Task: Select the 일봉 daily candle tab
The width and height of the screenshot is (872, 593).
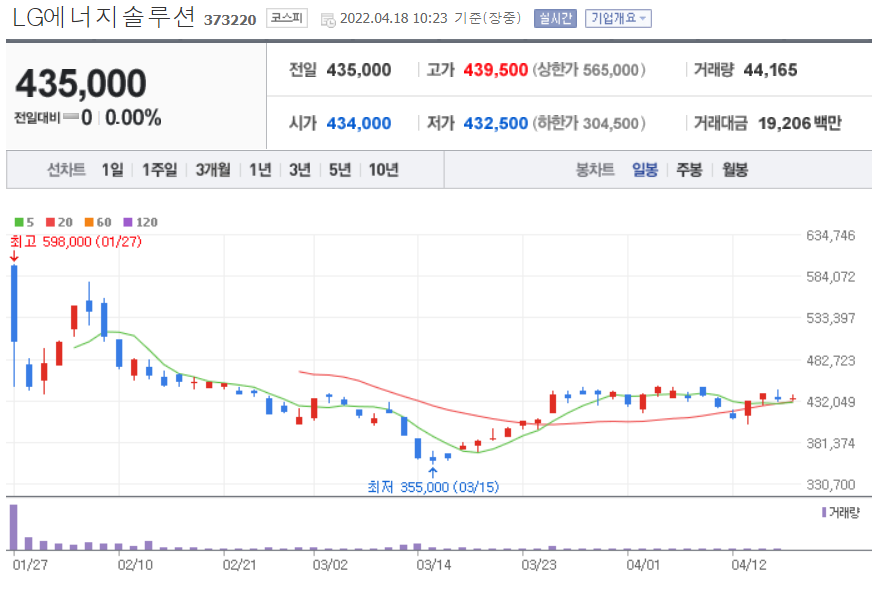Action: (645, 169)
